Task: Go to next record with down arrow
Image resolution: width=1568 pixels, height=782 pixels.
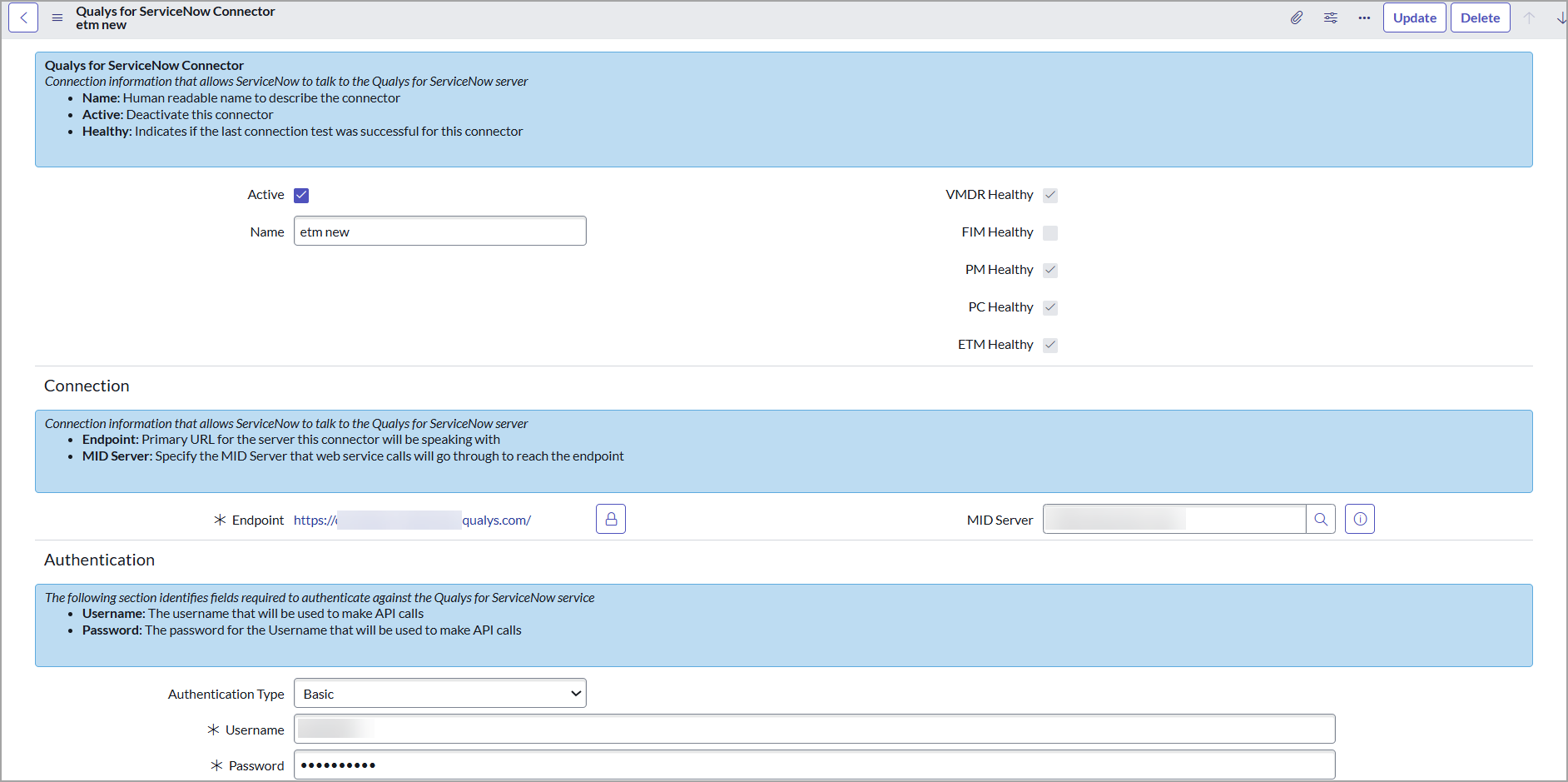Action: (1561, 17)
